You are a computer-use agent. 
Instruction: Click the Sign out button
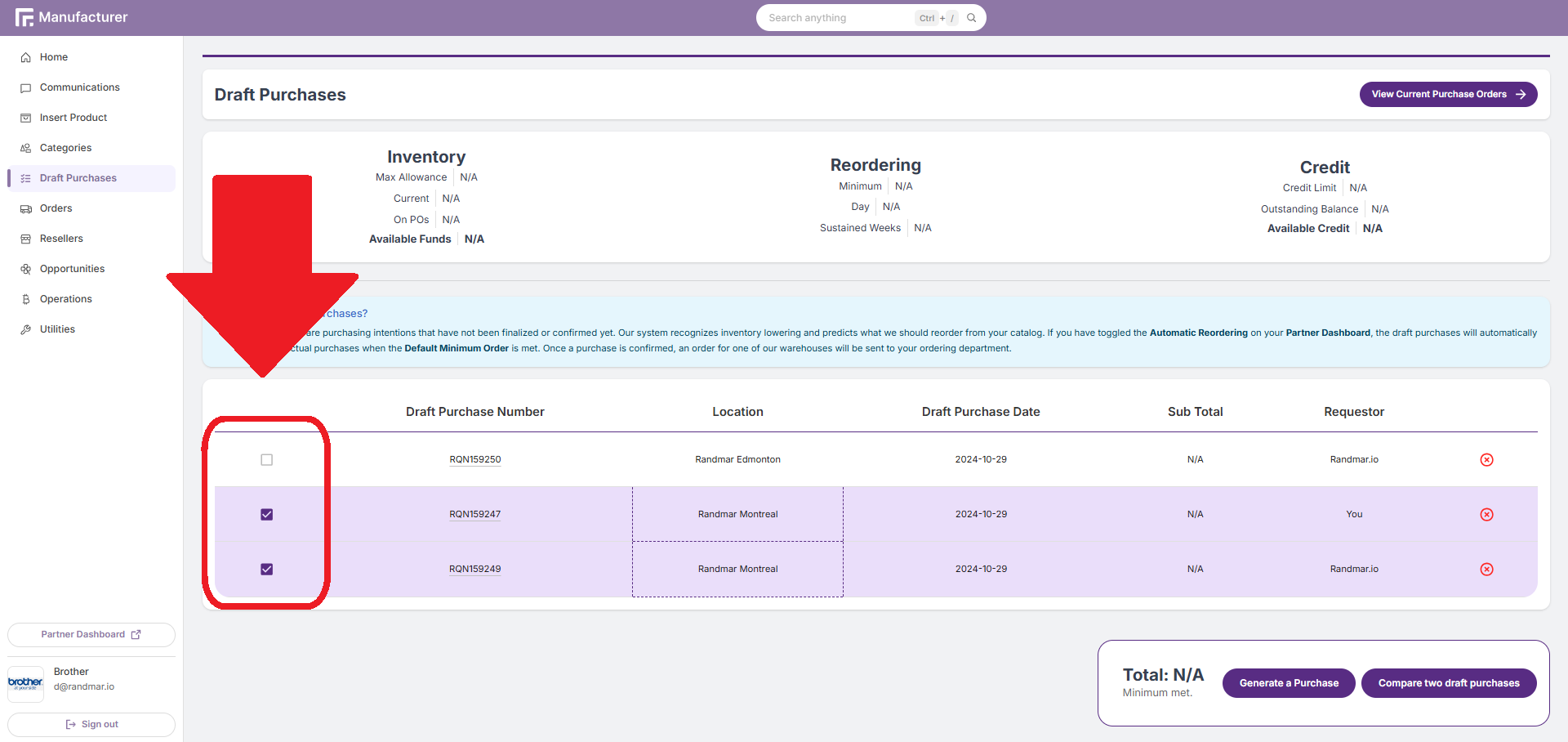(91, 725)
